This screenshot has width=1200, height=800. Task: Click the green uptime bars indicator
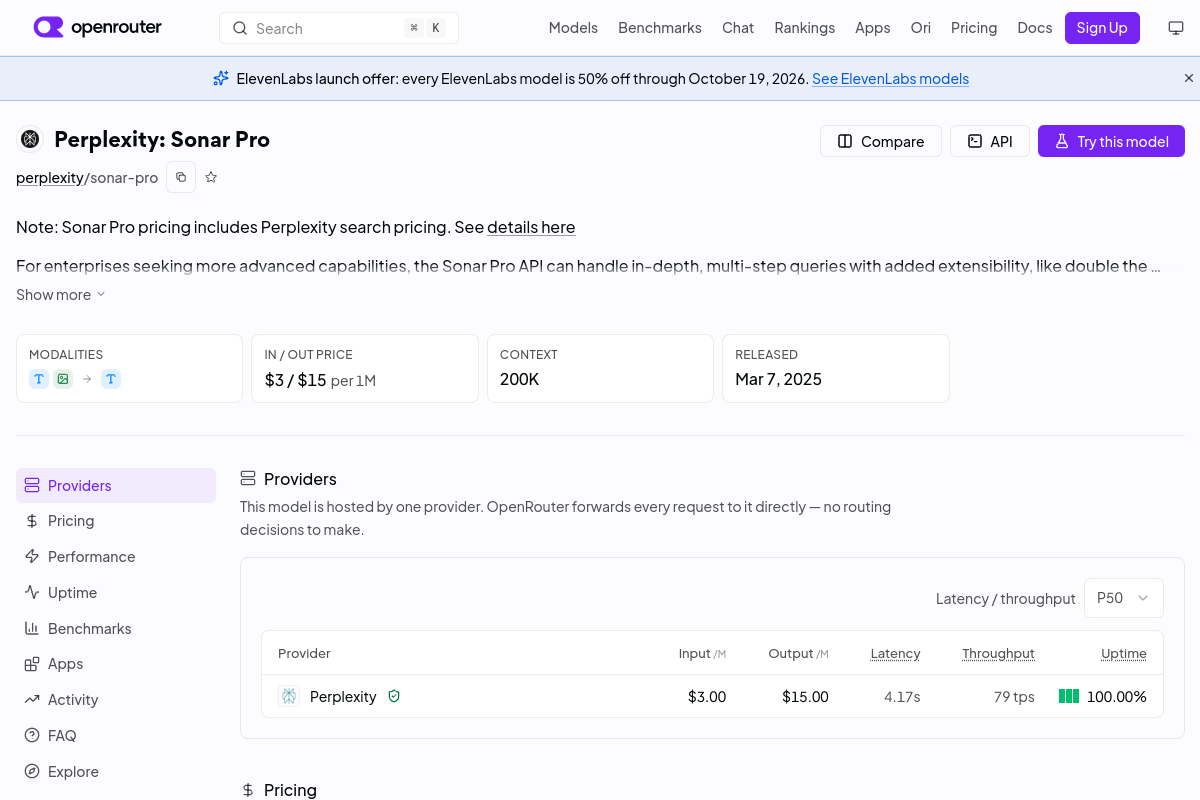click(x=1069, y=696)
